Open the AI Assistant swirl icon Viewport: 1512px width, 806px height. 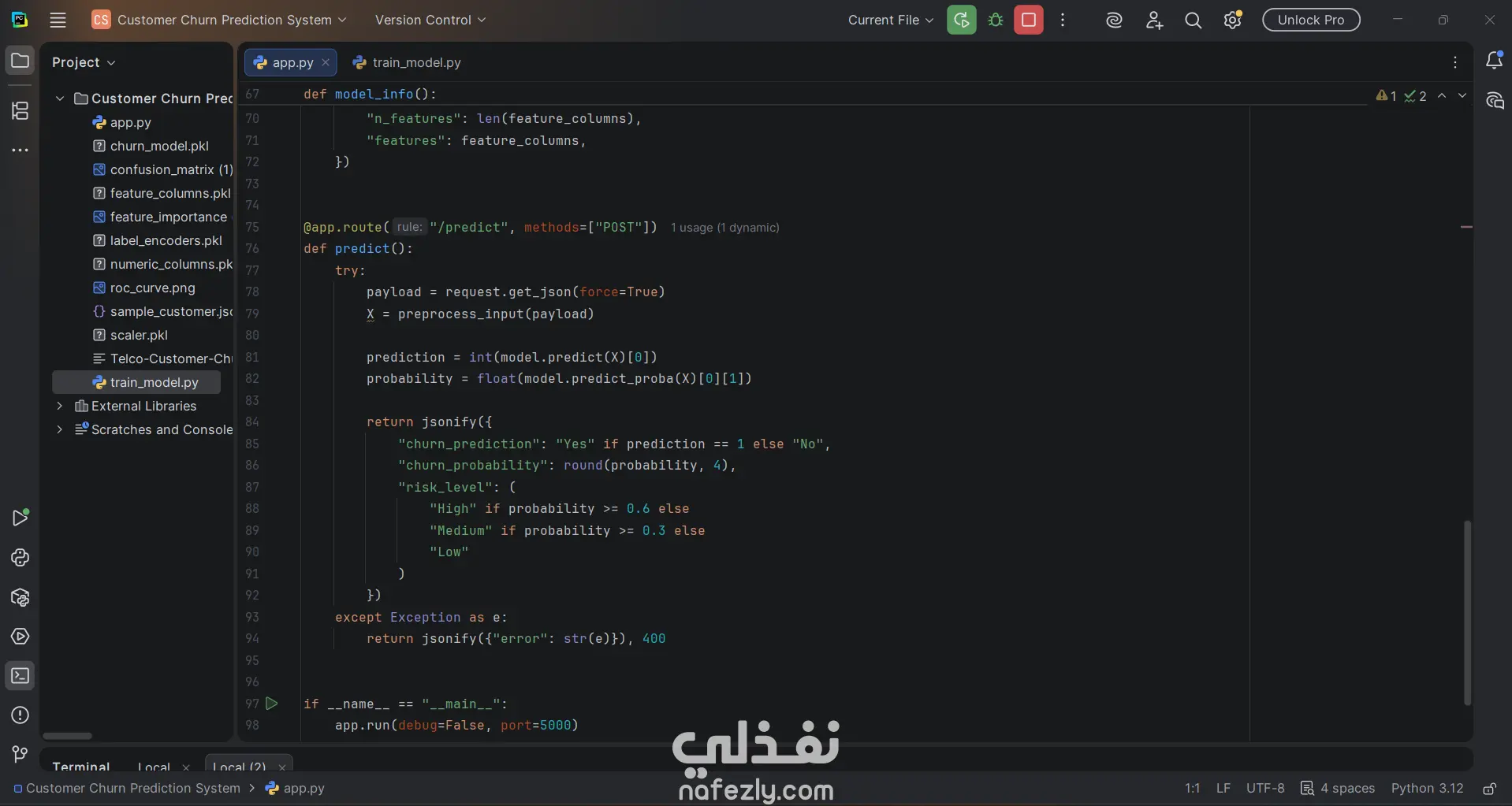(1114, 20)
